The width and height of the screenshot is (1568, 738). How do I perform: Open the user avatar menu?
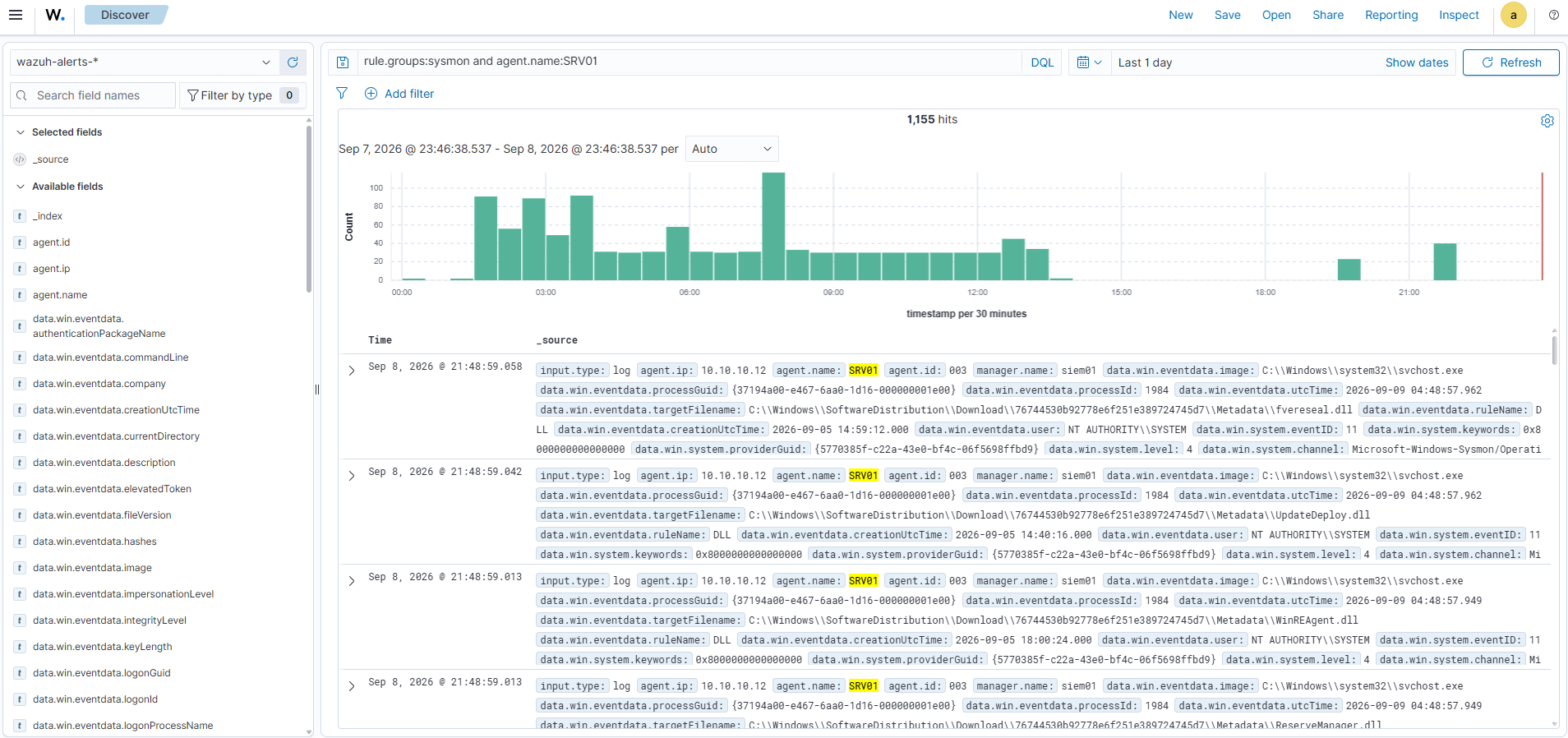pyautogui.click(x=1514, y=15)
